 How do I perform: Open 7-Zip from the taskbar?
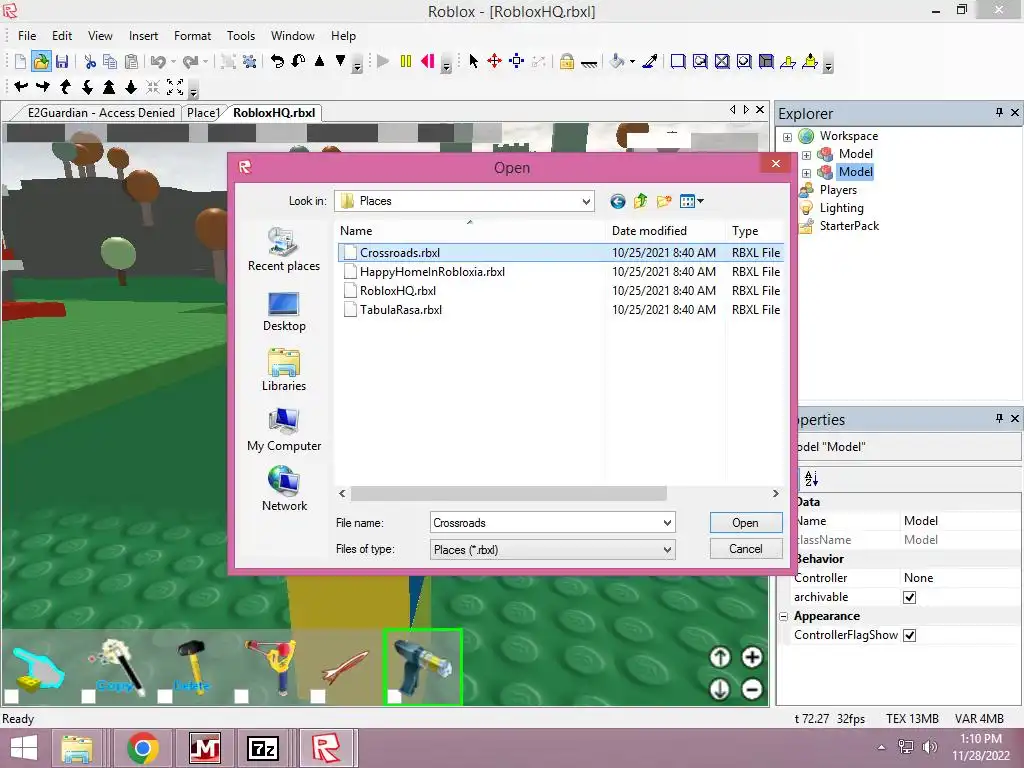[263, 748]
